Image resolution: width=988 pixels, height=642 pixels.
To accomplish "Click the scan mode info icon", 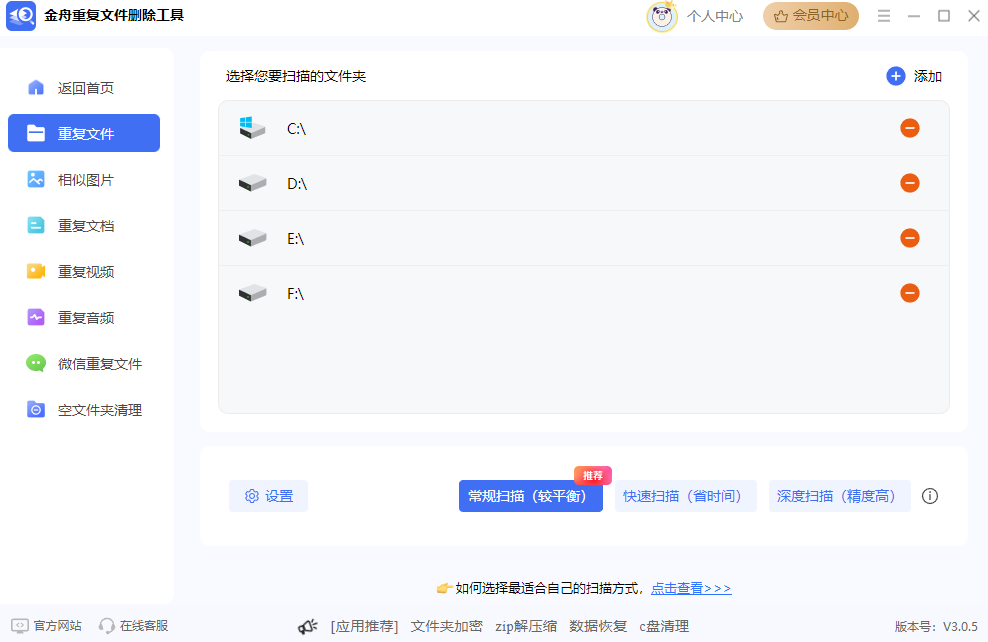I will (930, 496).
